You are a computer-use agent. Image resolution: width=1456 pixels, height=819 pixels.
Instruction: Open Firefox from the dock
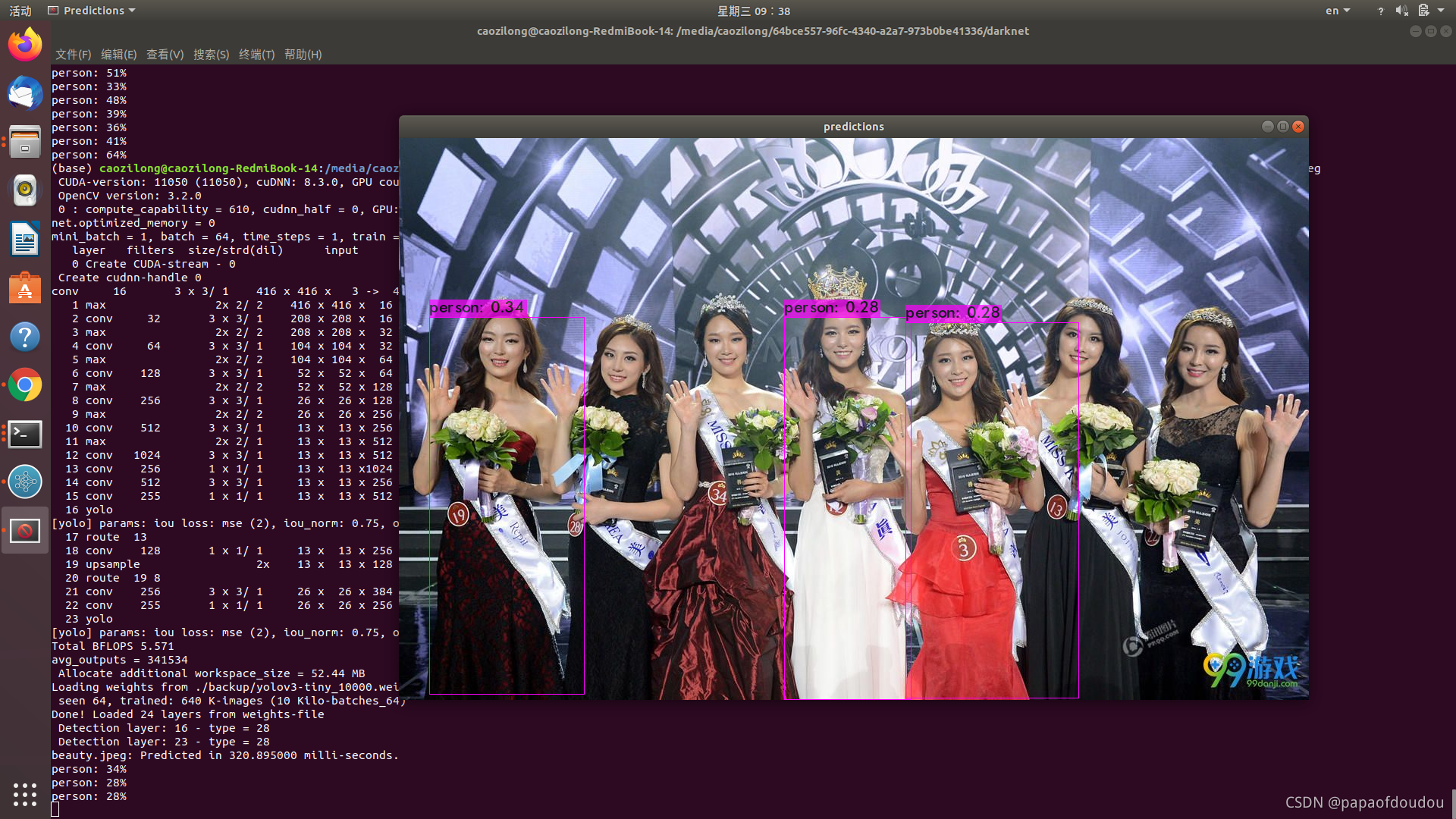point(25,44)
